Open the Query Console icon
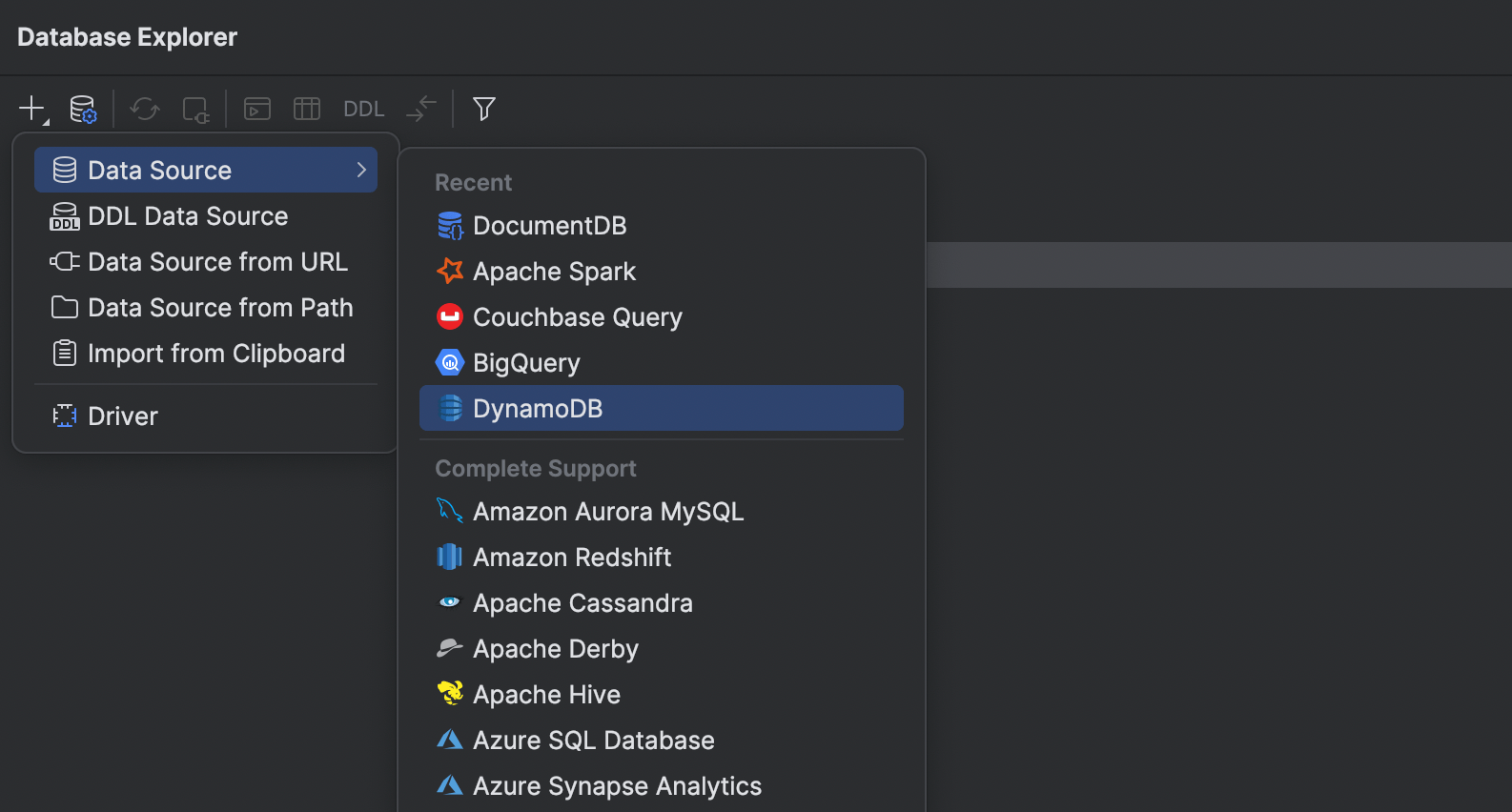 [257, 109]
